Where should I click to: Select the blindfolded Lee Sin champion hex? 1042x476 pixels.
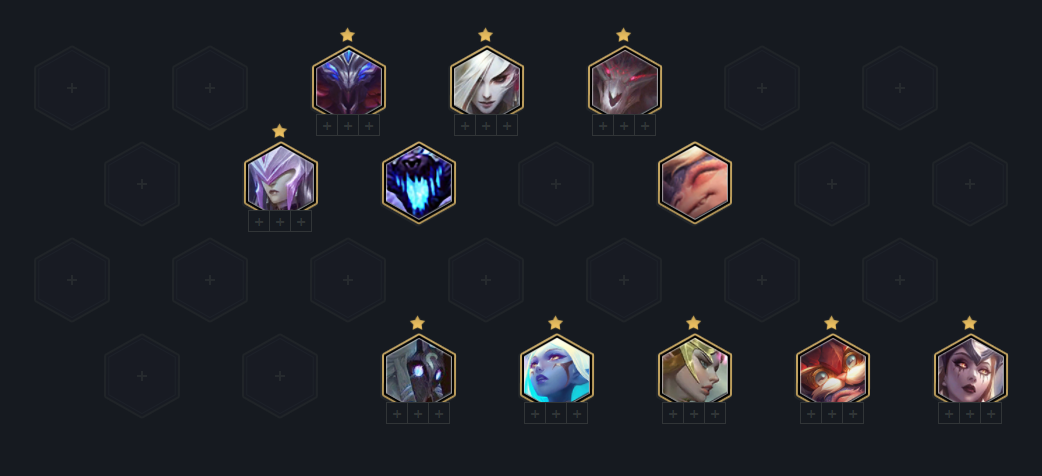694,183
